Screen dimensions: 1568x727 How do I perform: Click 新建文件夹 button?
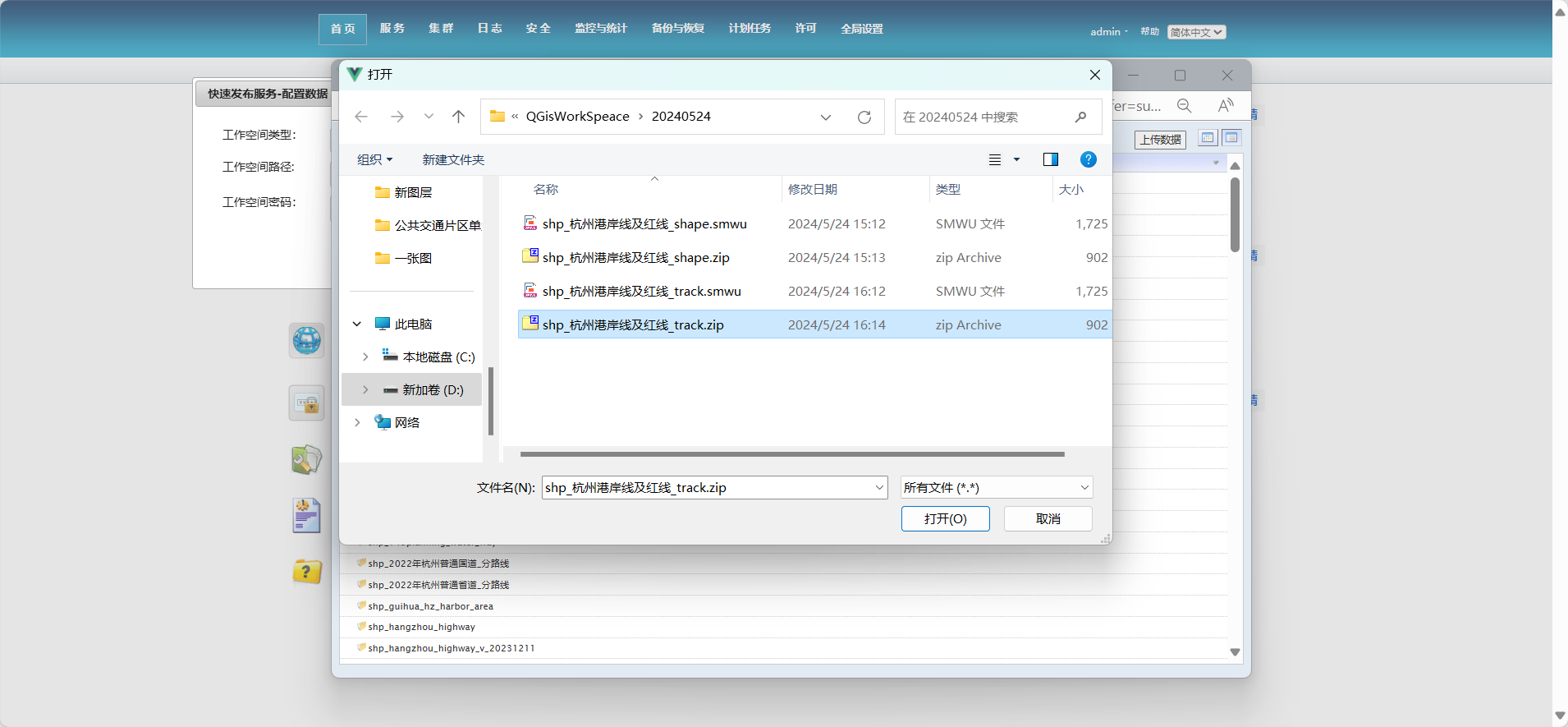[x=453, y=159]
